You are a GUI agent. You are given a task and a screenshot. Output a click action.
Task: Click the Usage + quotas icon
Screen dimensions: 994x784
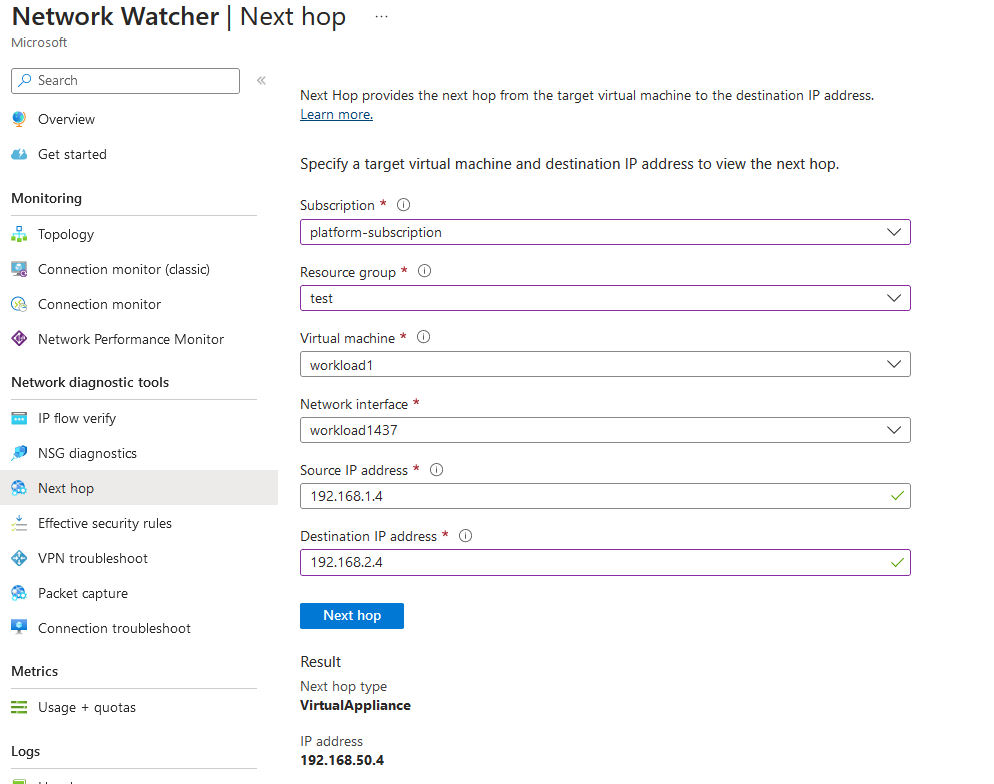click(x=19, y=707)
